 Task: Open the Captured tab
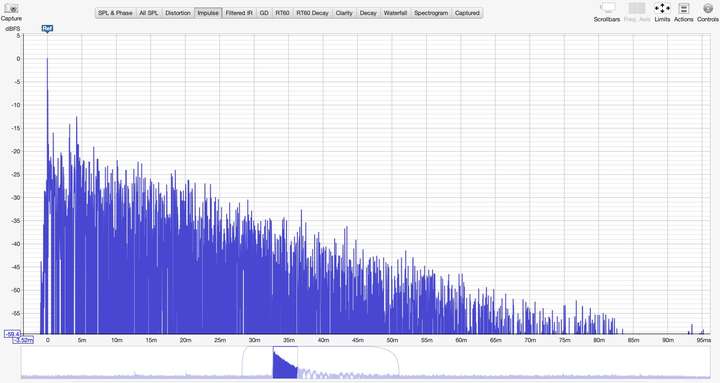coord(467,13)
